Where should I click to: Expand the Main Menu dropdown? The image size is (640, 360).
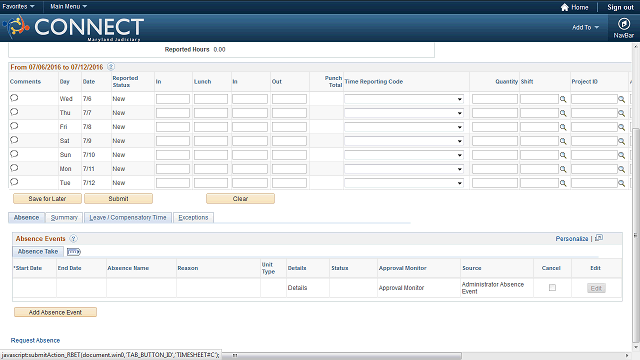tap(68, 7)
